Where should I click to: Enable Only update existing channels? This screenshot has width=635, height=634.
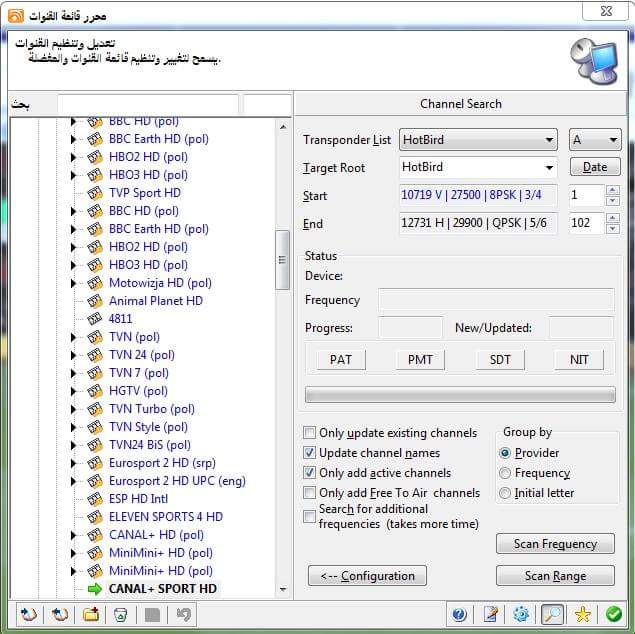[309, 433]
